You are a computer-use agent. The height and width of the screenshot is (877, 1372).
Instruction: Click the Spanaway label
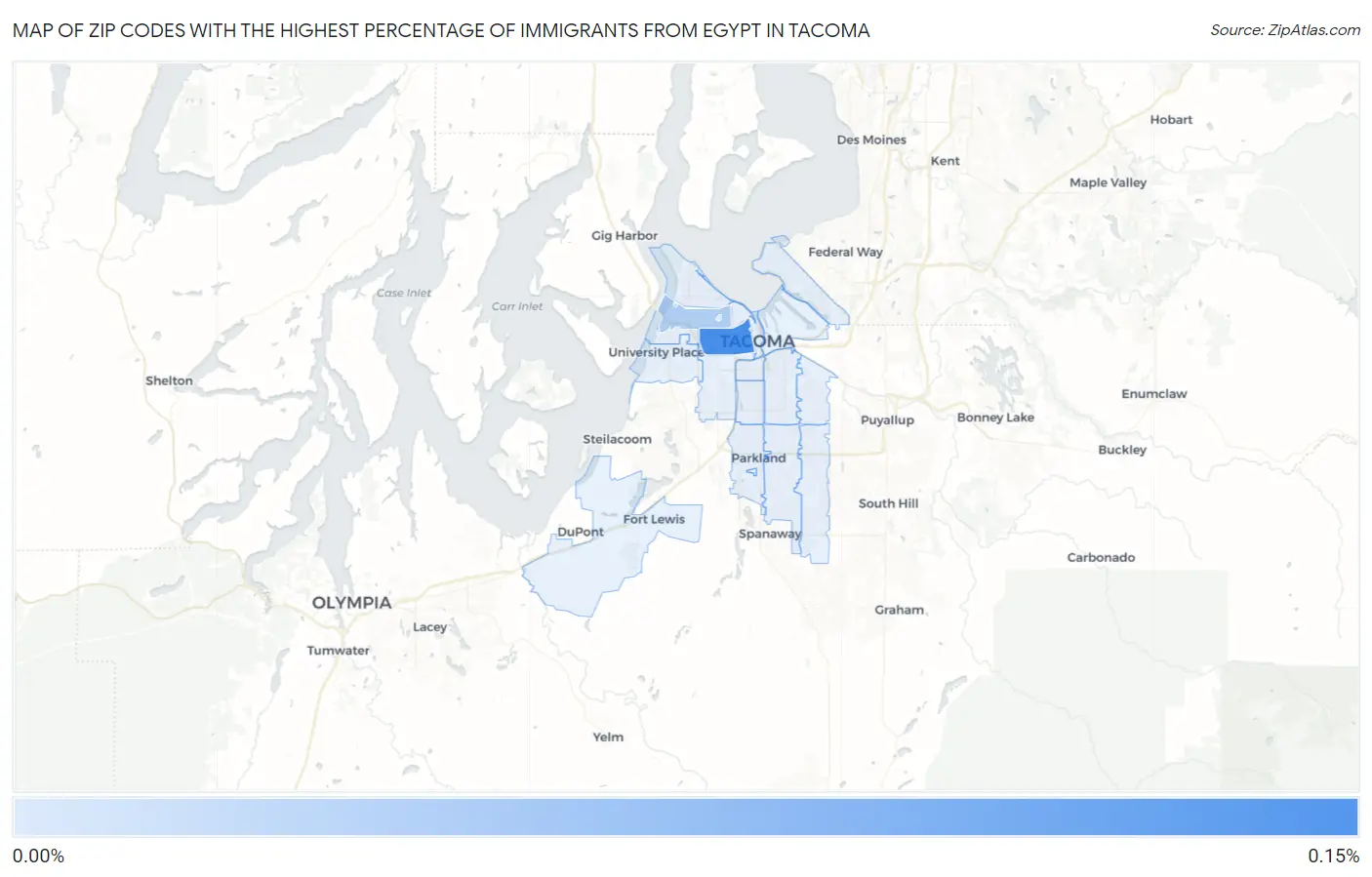pos(769,534)
